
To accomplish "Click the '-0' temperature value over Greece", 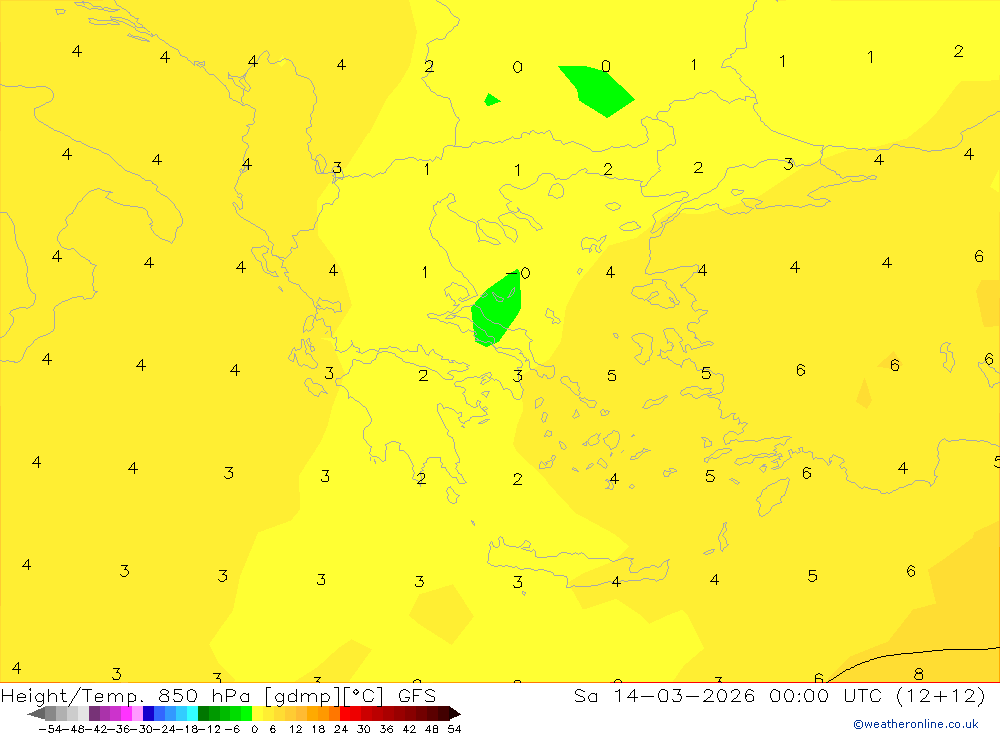I will click(x=518, y=273).
